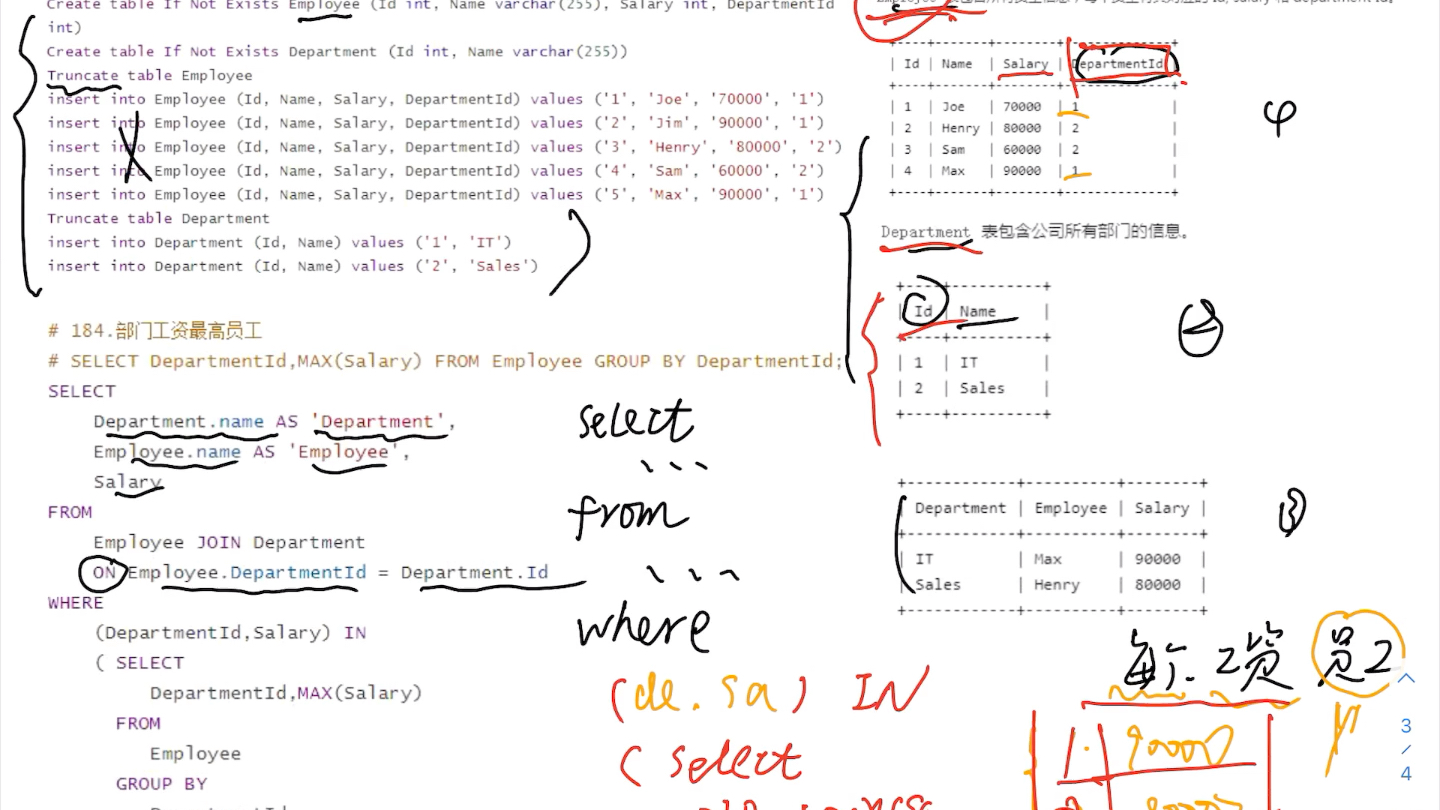1440x810 pixels.
Task: Click the sentence 'Department 表包含公司所有部门的信息。'
Action: coord(1035,232)
